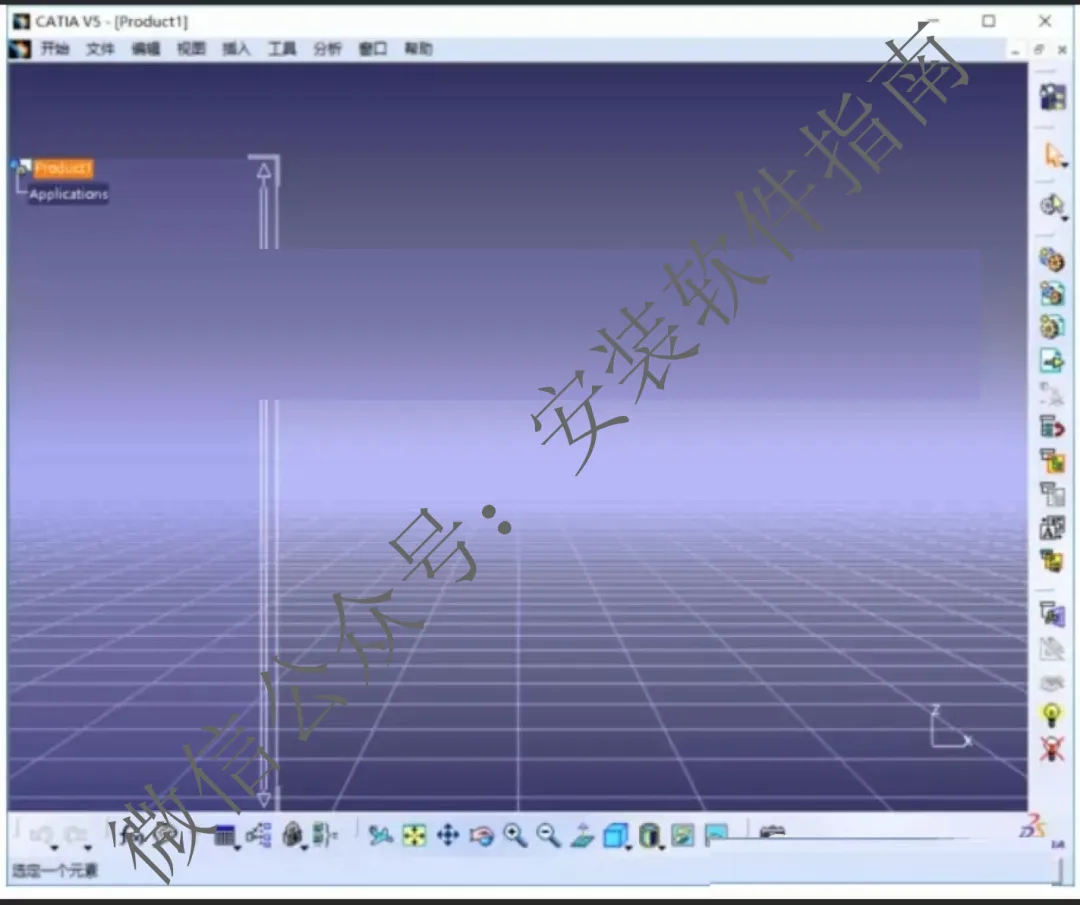Open the 窗口 menu

(373, 48)
